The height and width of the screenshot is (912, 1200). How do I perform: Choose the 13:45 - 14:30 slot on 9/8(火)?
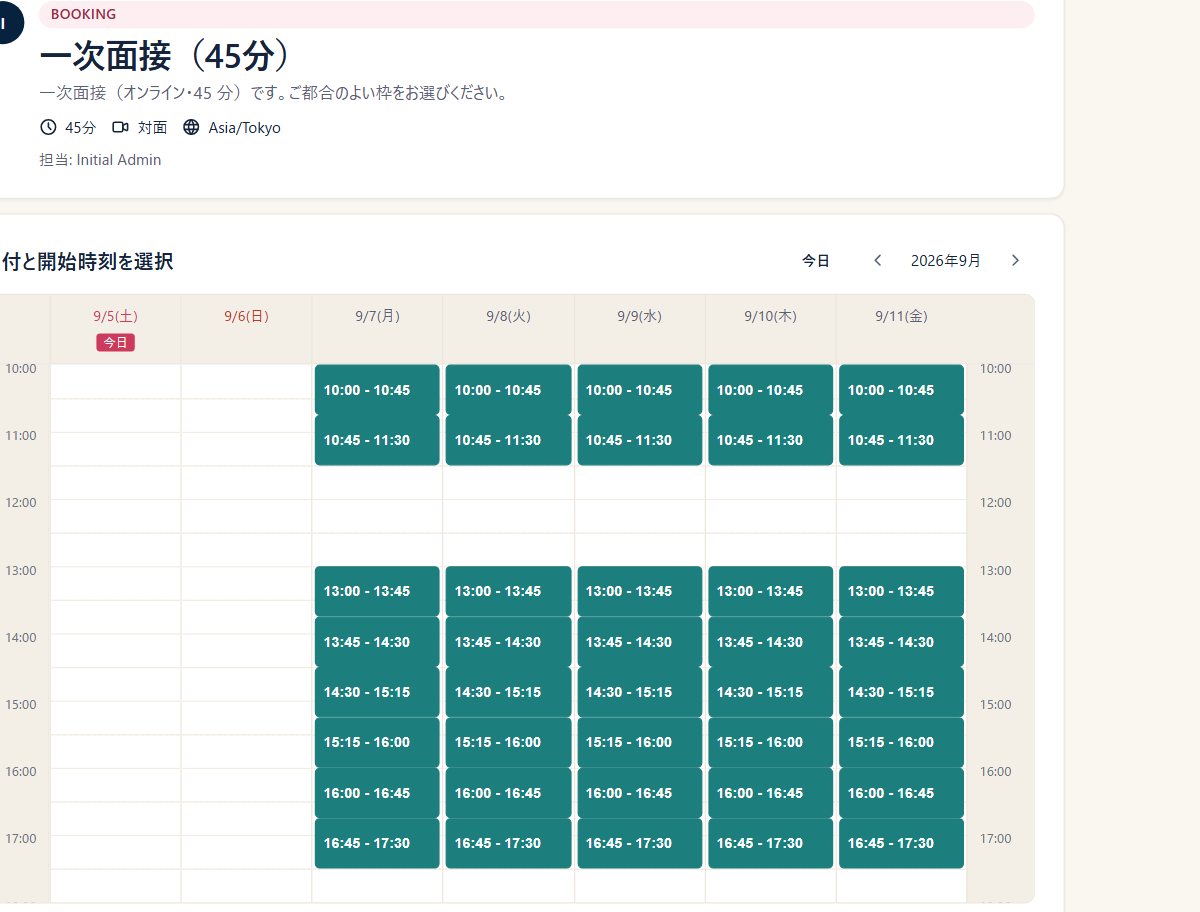(x=508, y=642)
